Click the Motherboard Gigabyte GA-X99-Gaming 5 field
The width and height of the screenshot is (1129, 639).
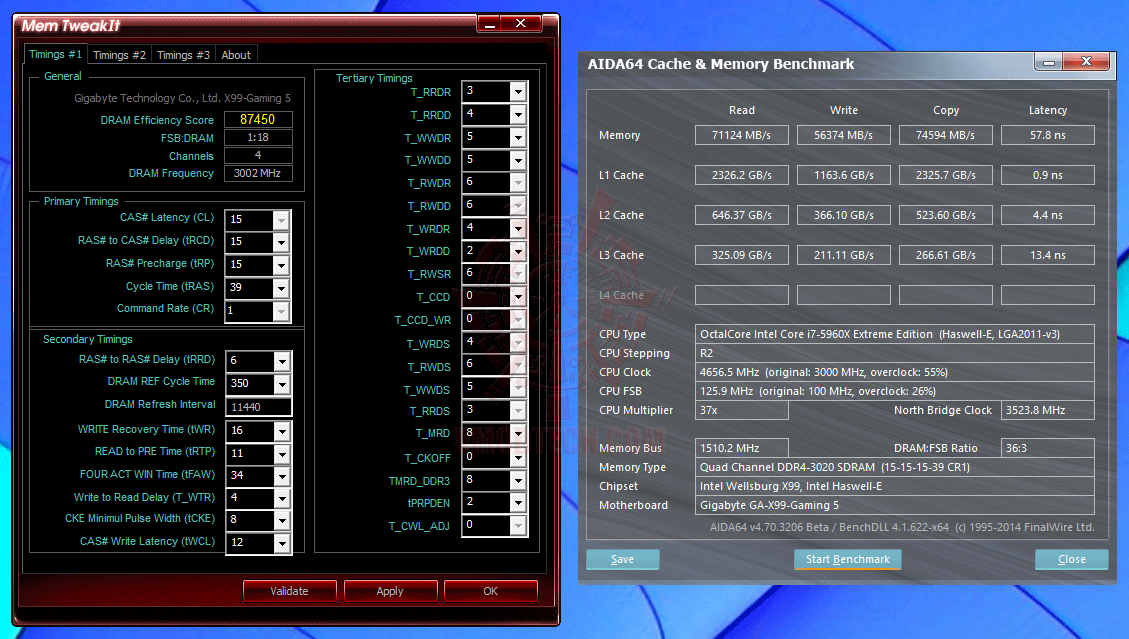click(x=894, y=506)
